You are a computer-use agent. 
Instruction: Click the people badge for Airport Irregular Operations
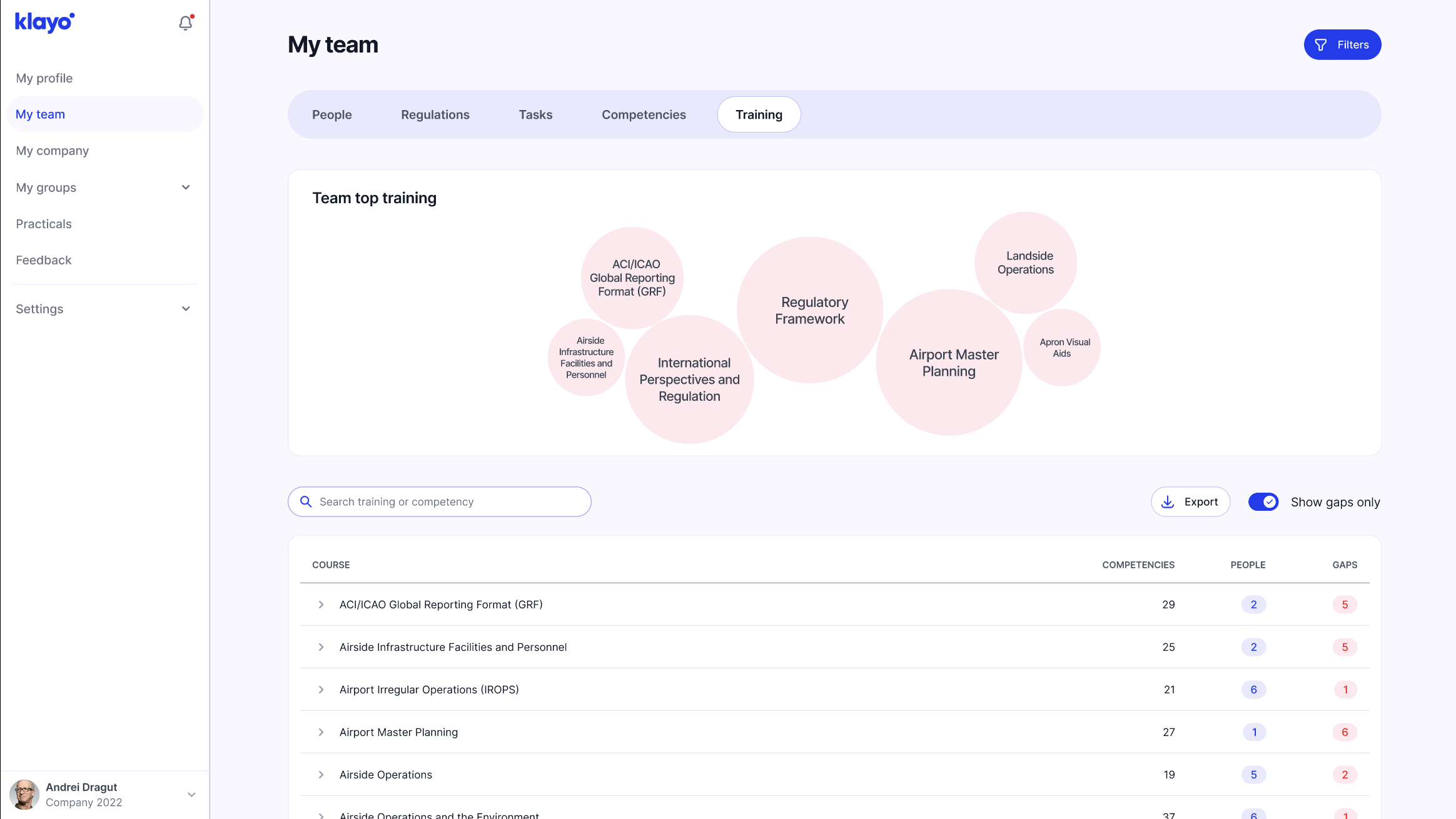pyautogui.click(x=1253, y=690)
